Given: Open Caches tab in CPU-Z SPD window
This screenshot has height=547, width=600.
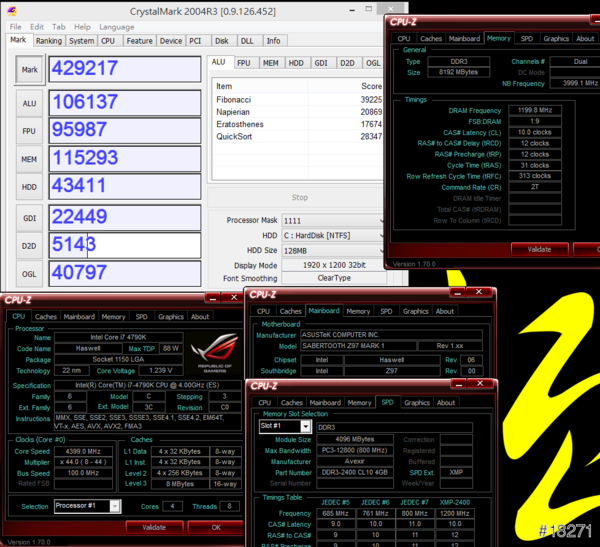Looking at the screenshot, I should pyautogui.click(x=292, y=403).
